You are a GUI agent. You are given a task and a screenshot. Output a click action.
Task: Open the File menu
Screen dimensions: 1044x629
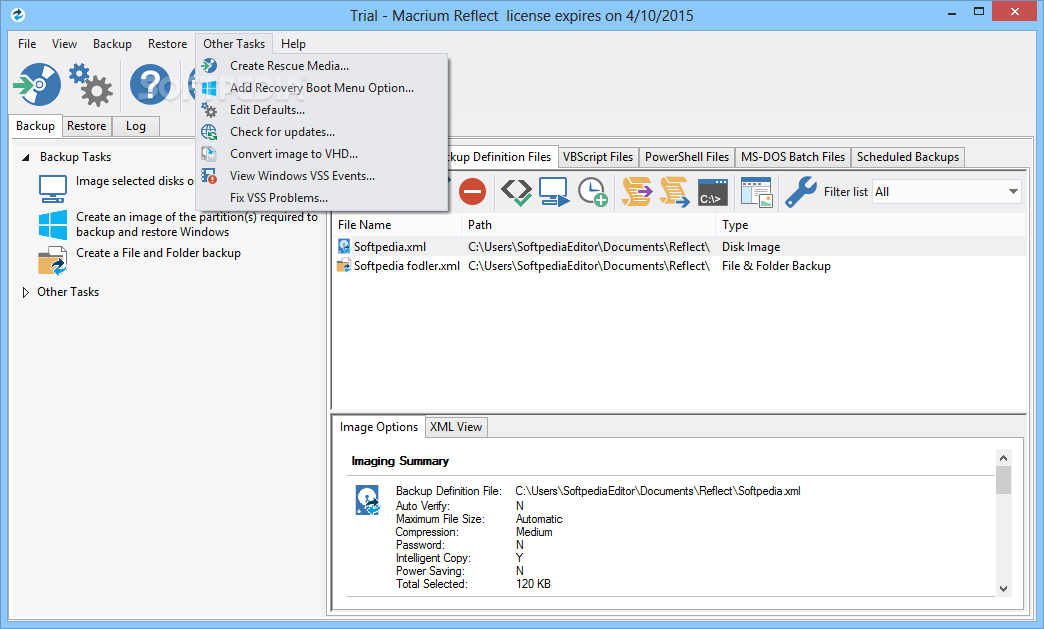(27, 44)
